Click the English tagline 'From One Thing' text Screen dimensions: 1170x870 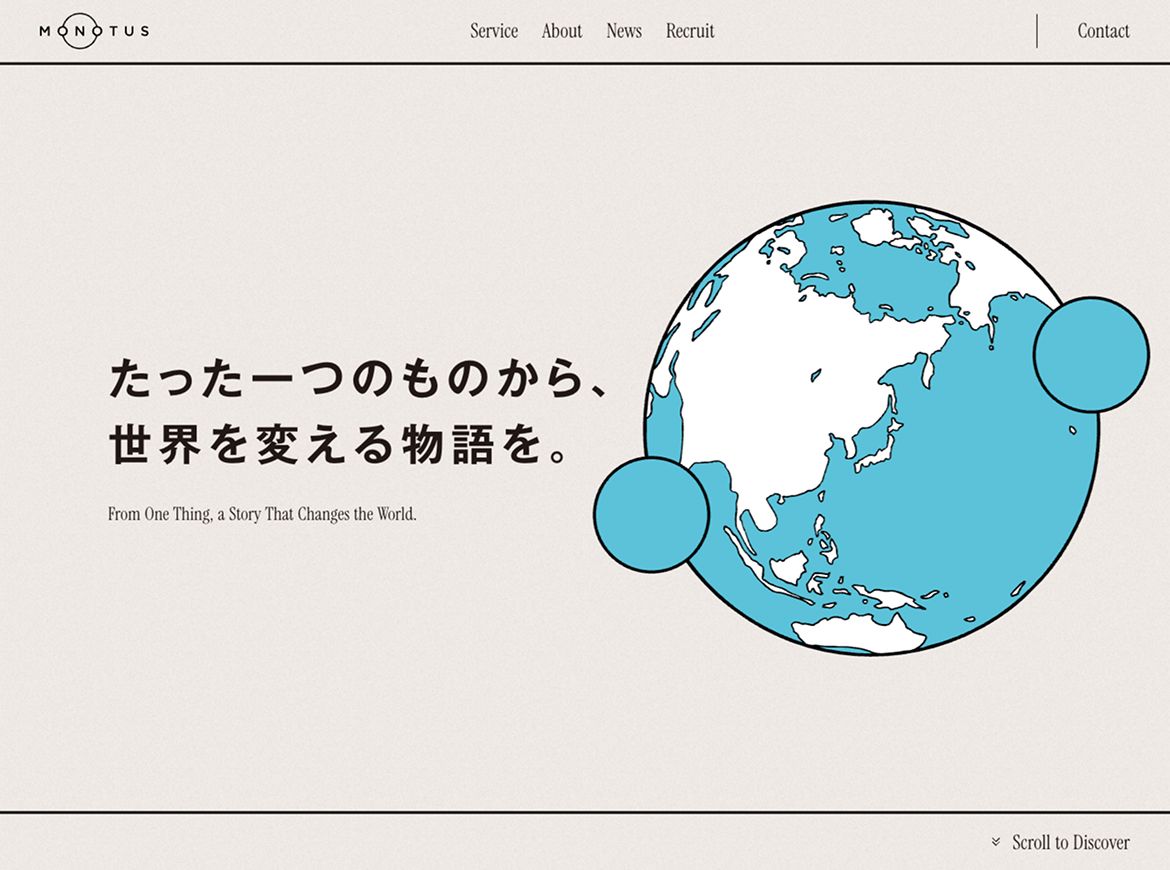(262, 514)
